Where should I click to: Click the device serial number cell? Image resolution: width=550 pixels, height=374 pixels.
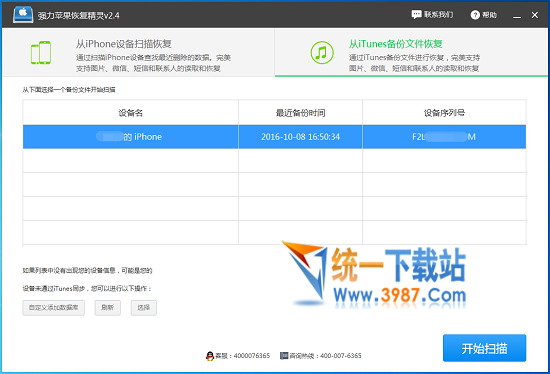444,137
